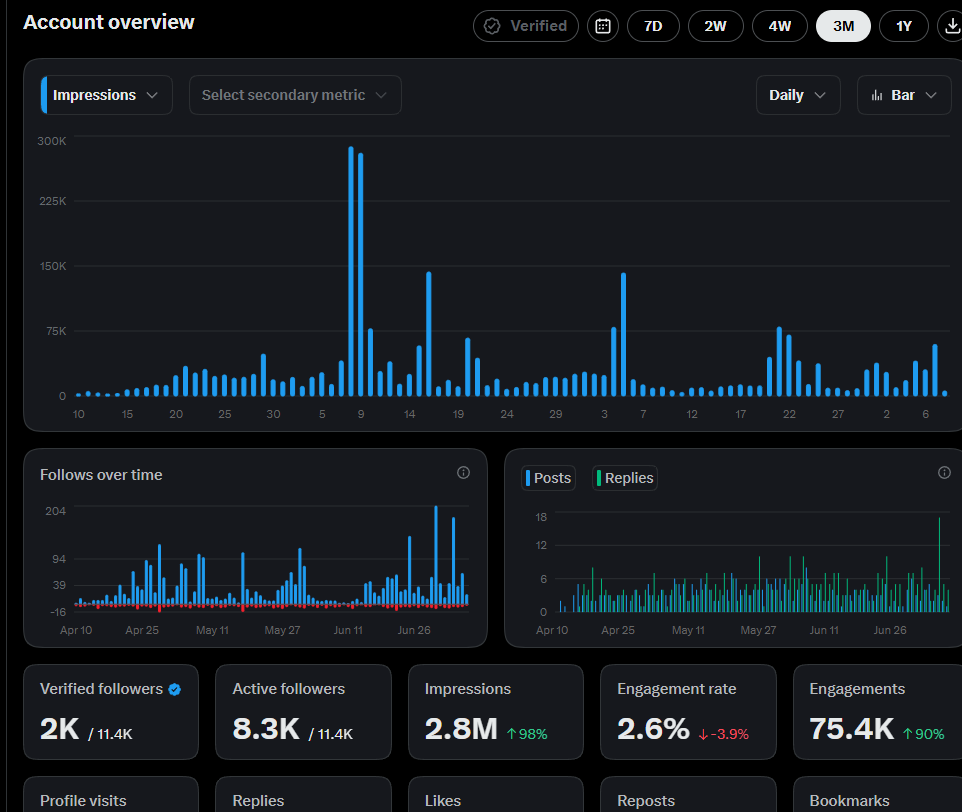Open the Daily granularity dropdown
Viewport: 962px width, 812px height.
coord(798,95)
